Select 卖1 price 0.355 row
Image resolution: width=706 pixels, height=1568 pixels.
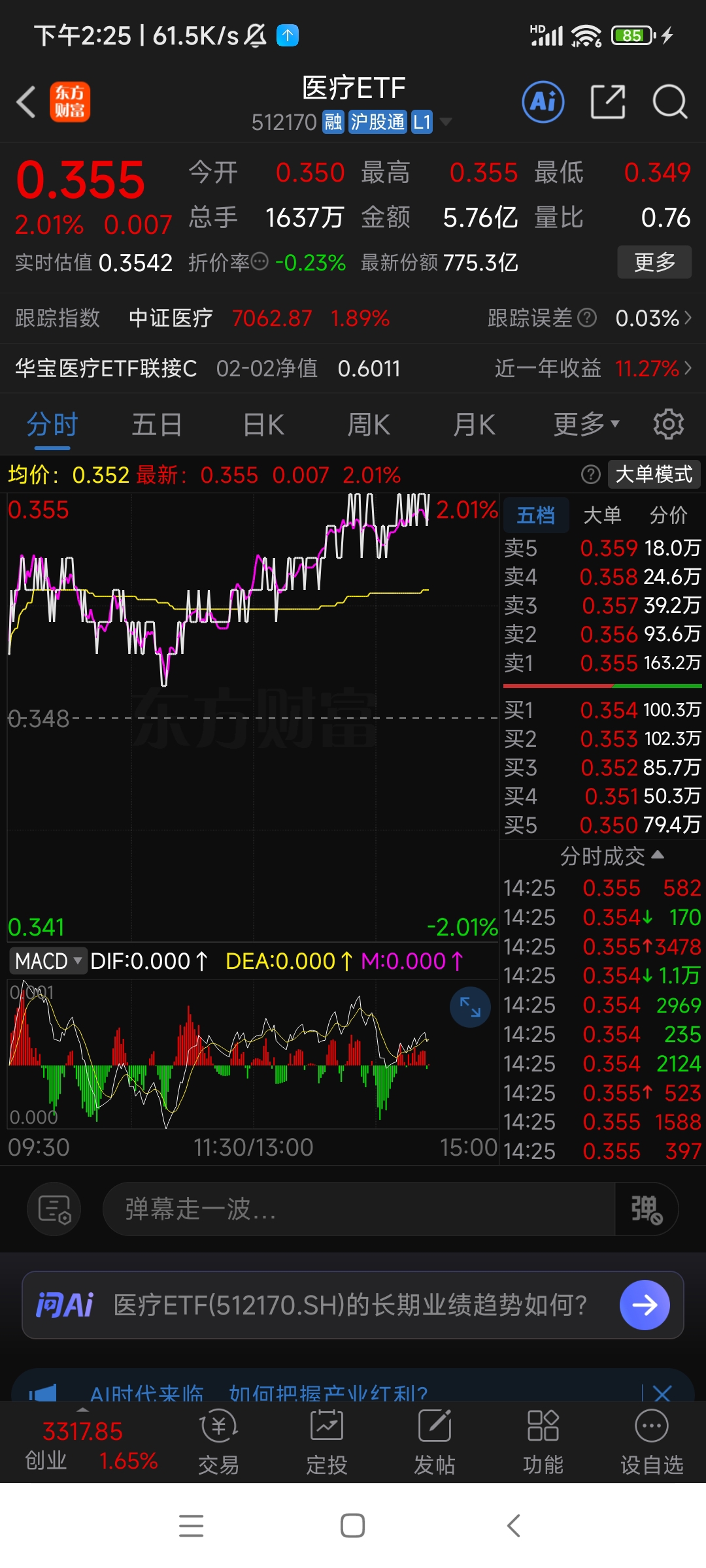[603, 663]
